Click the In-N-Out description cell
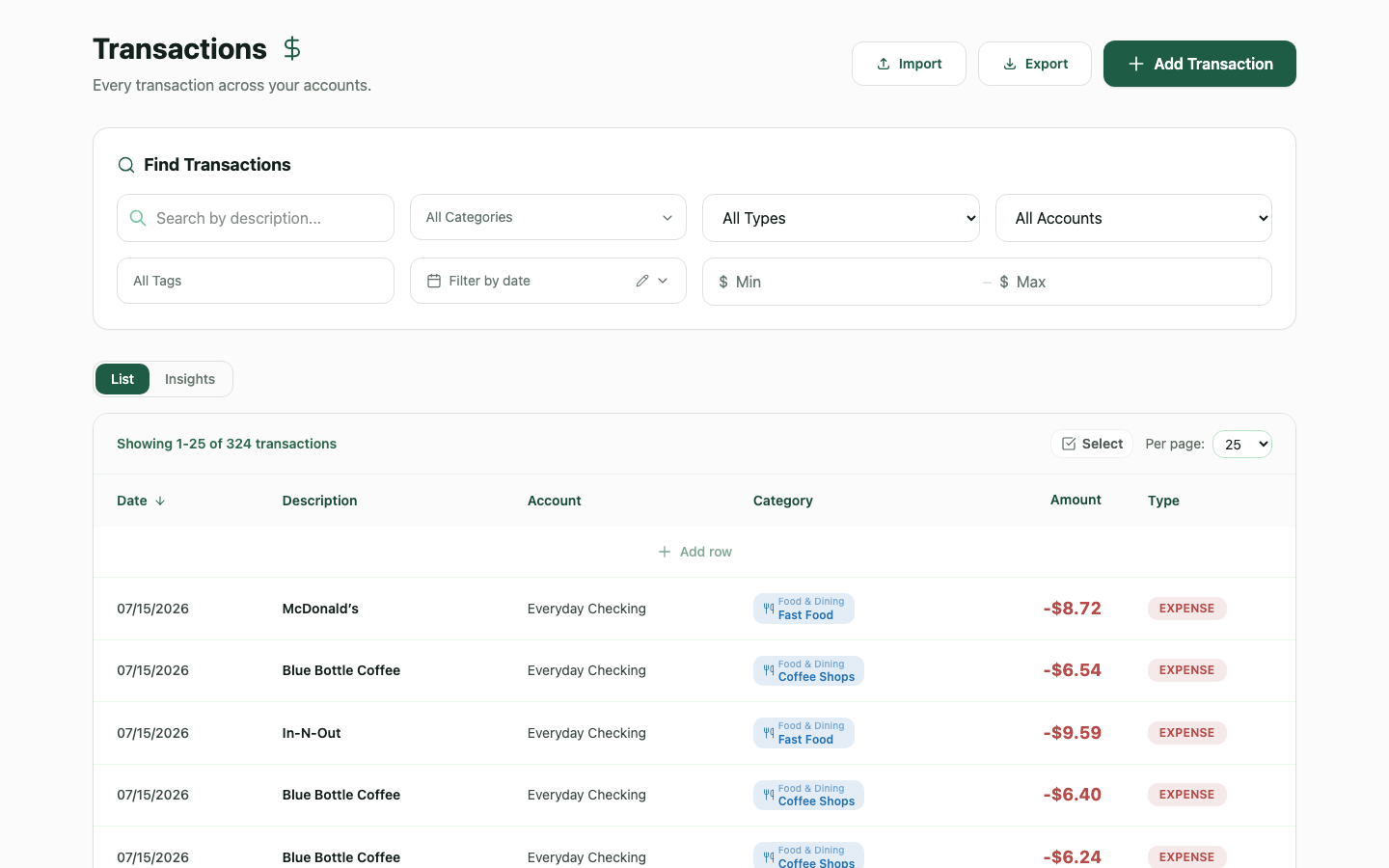This screenshot has width=1389, height=868. [312, 733]
